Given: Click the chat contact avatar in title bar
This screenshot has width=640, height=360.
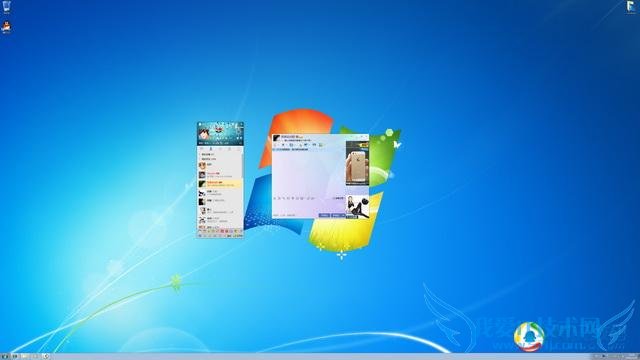Looking at the screenshot, I should pos(277,138).
